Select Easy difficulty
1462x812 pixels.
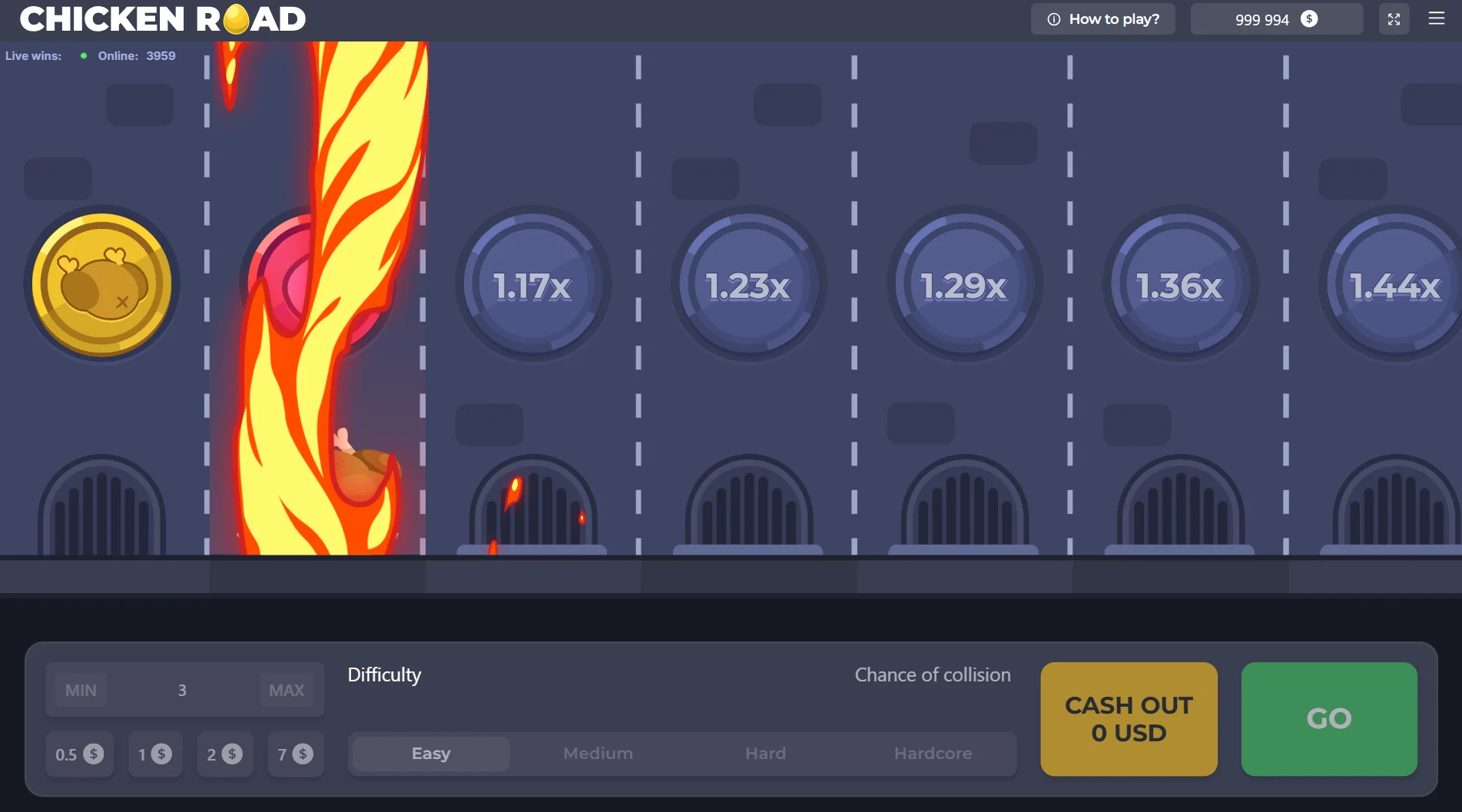pos(431,754)
